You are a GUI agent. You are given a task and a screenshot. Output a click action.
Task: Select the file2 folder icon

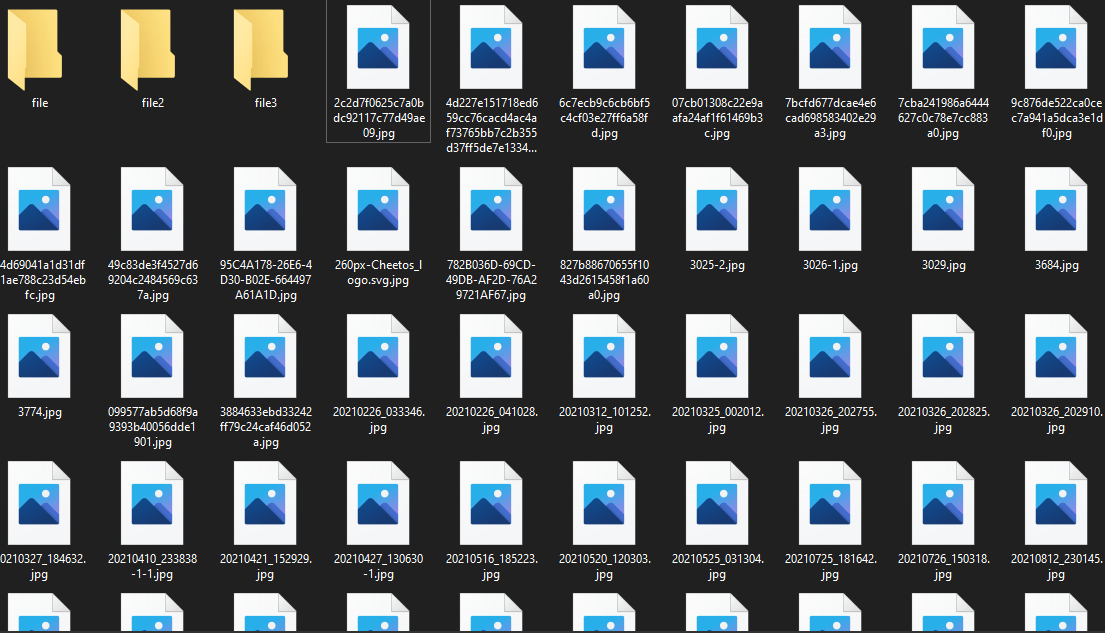[x=147, y=49]
